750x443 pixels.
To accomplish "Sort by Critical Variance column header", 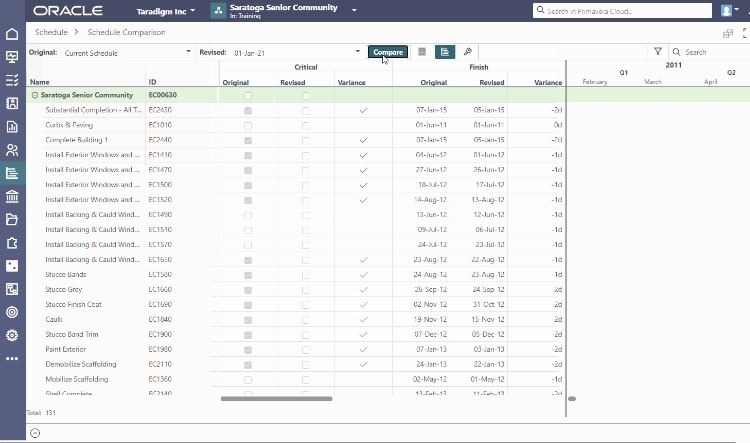I will click(352, 82).
